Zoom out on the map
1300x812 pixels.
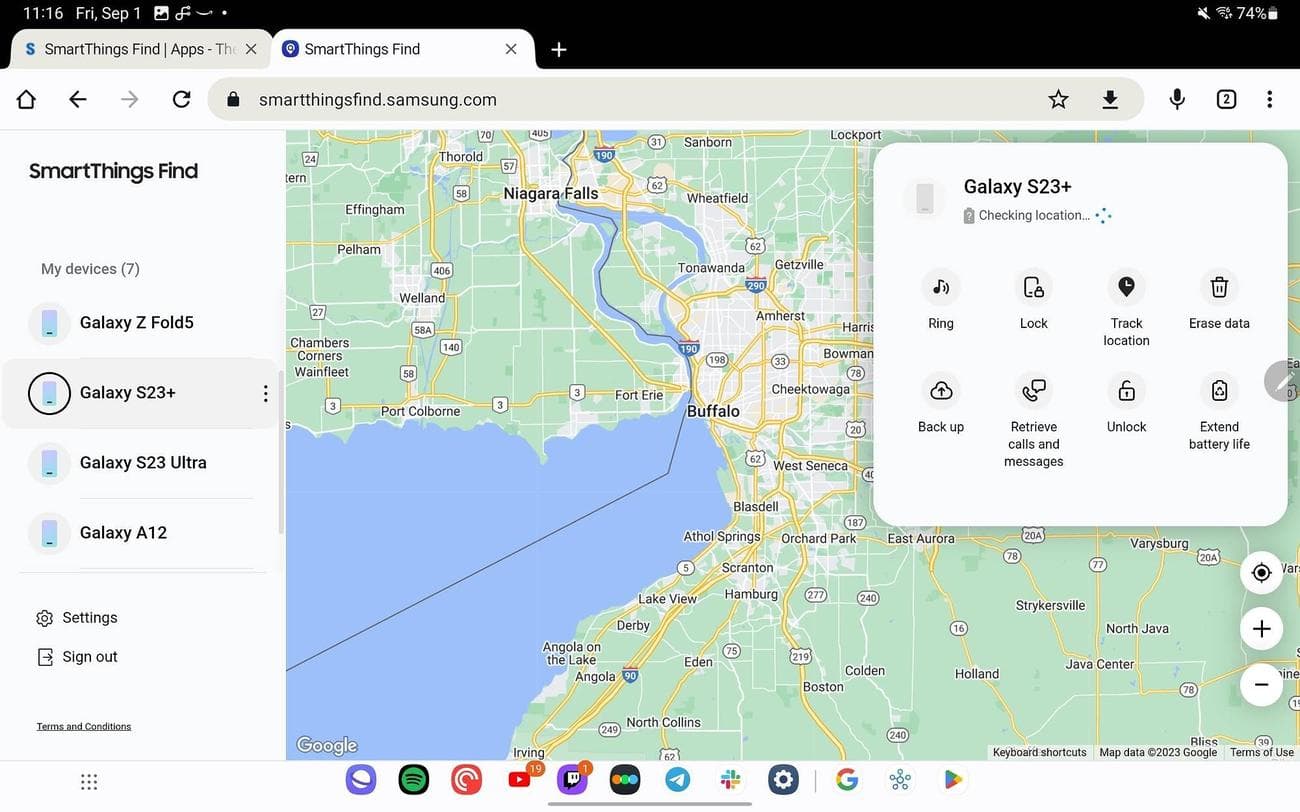[x=1261, y=685]
